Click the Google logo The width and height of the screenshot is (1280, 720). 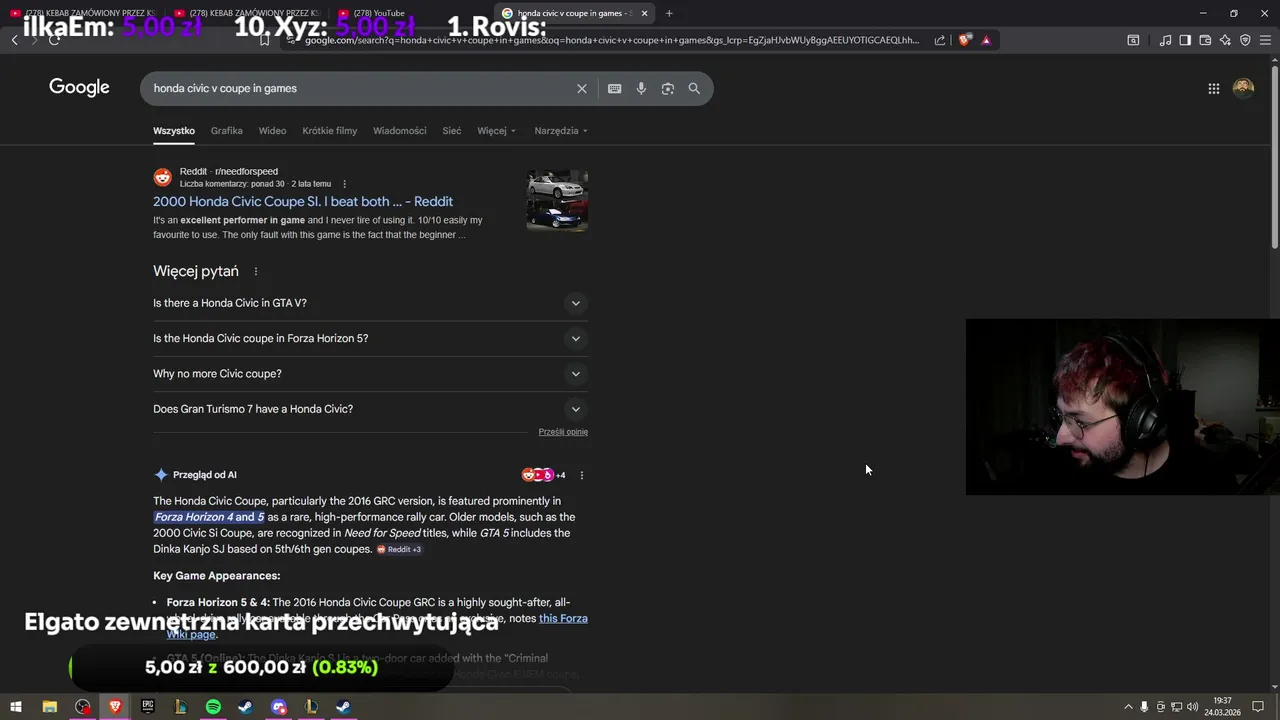(x=79, y=88)
